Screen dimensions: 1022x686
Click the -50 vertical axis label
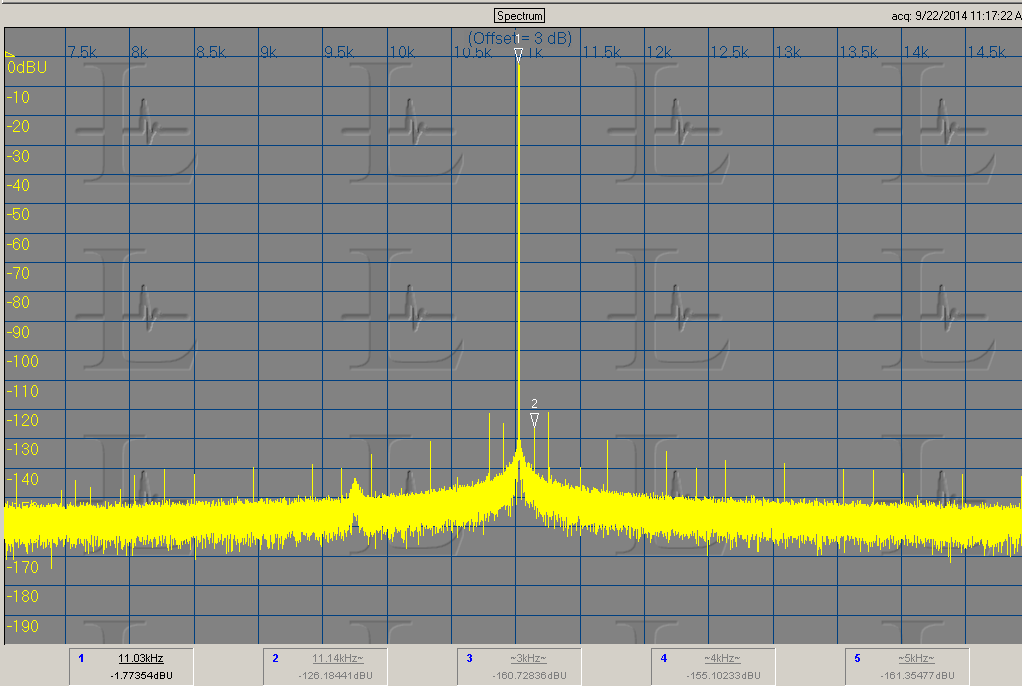tap(18, 215)
